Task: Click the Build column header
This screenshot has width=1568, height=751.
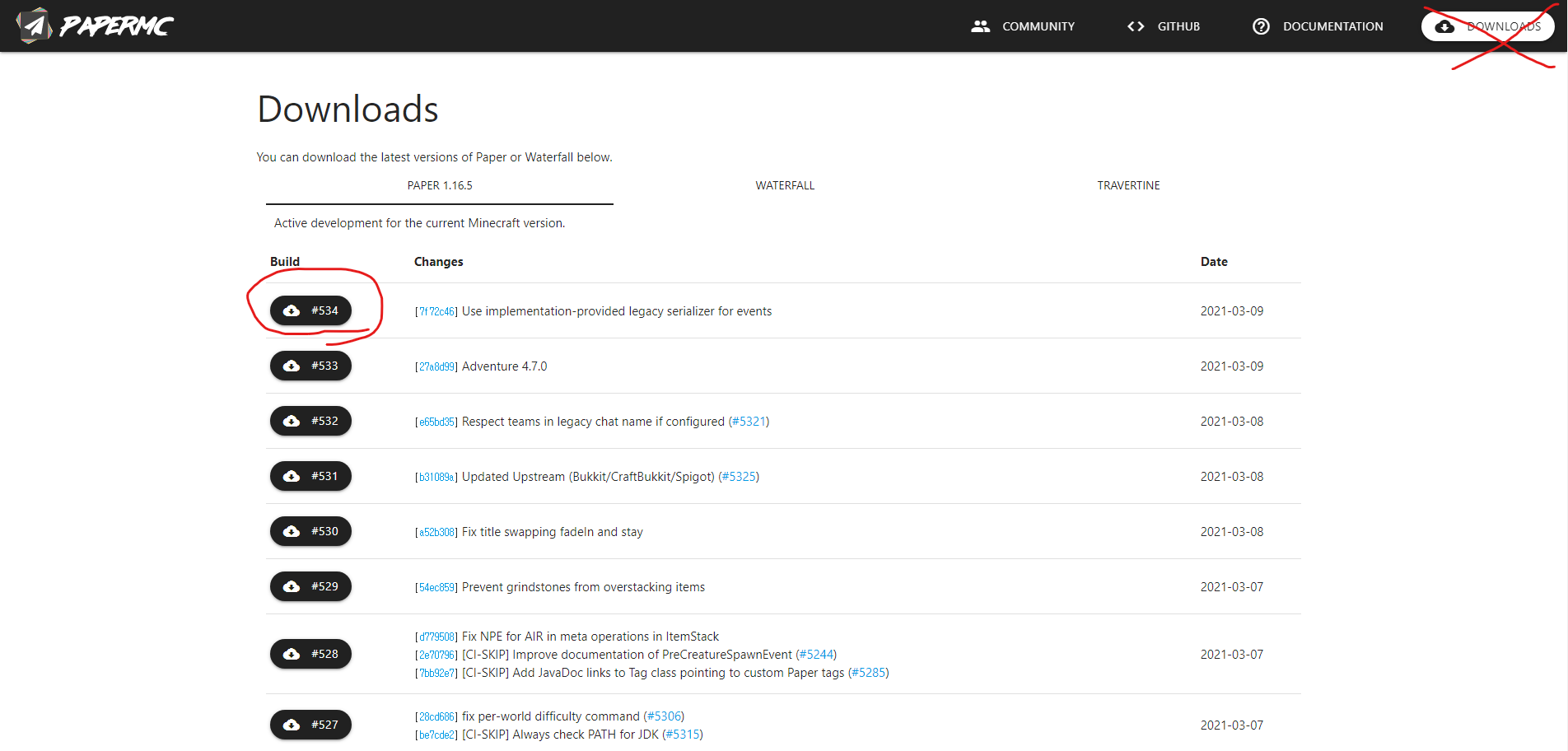Action: [x=285, y=262]
